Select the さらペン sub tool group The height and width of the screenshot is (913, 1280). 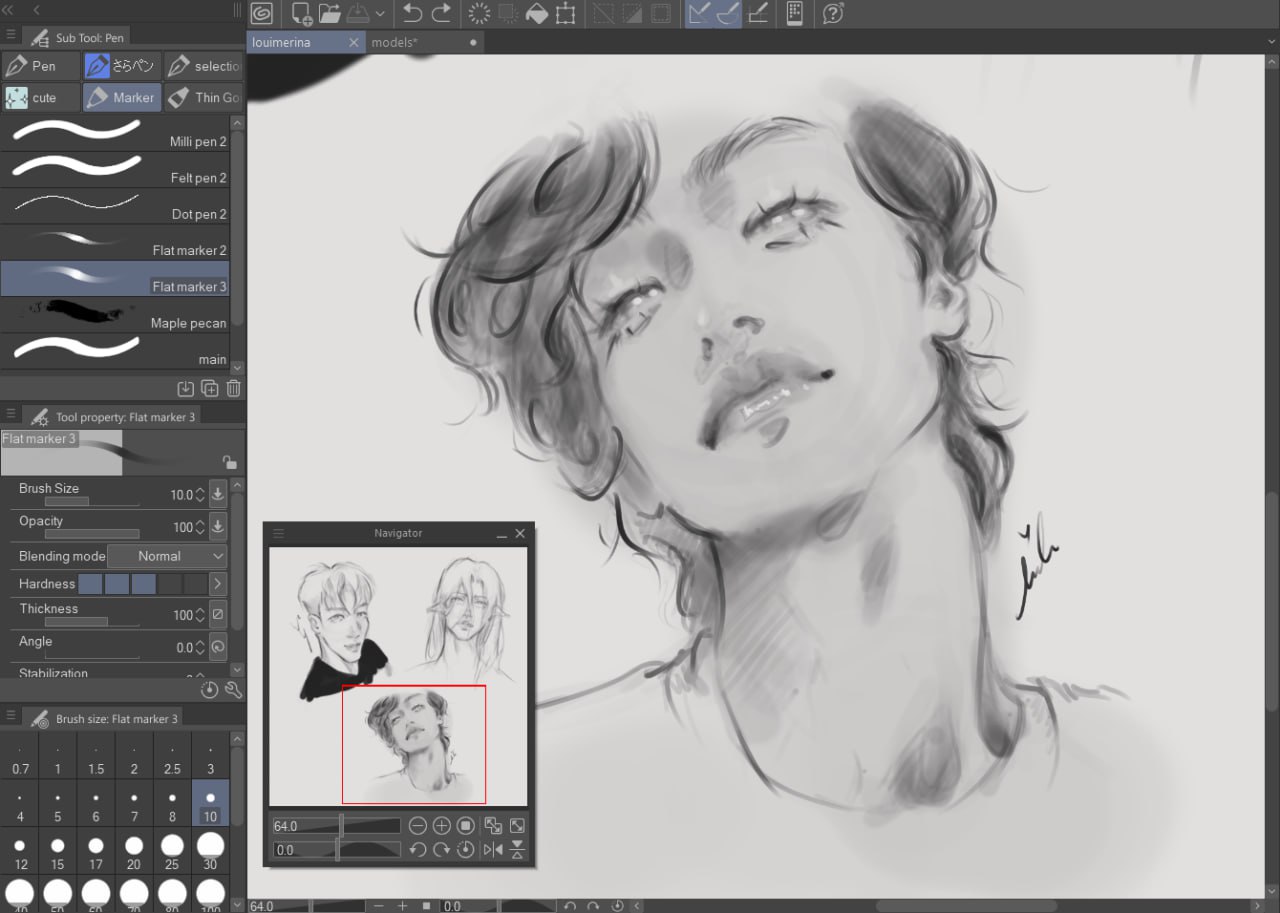(121, 66)
